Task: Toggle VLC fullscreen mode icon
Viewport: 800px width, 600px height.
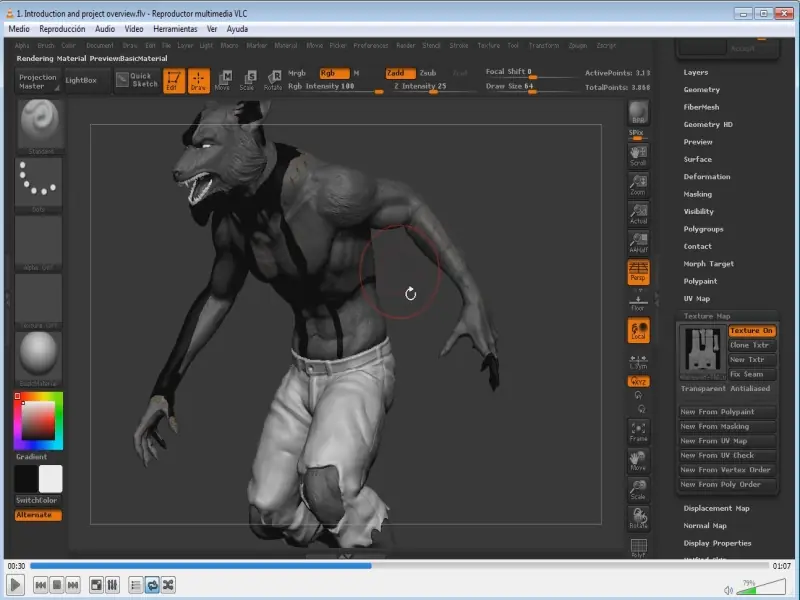Action: click(96, 585)
